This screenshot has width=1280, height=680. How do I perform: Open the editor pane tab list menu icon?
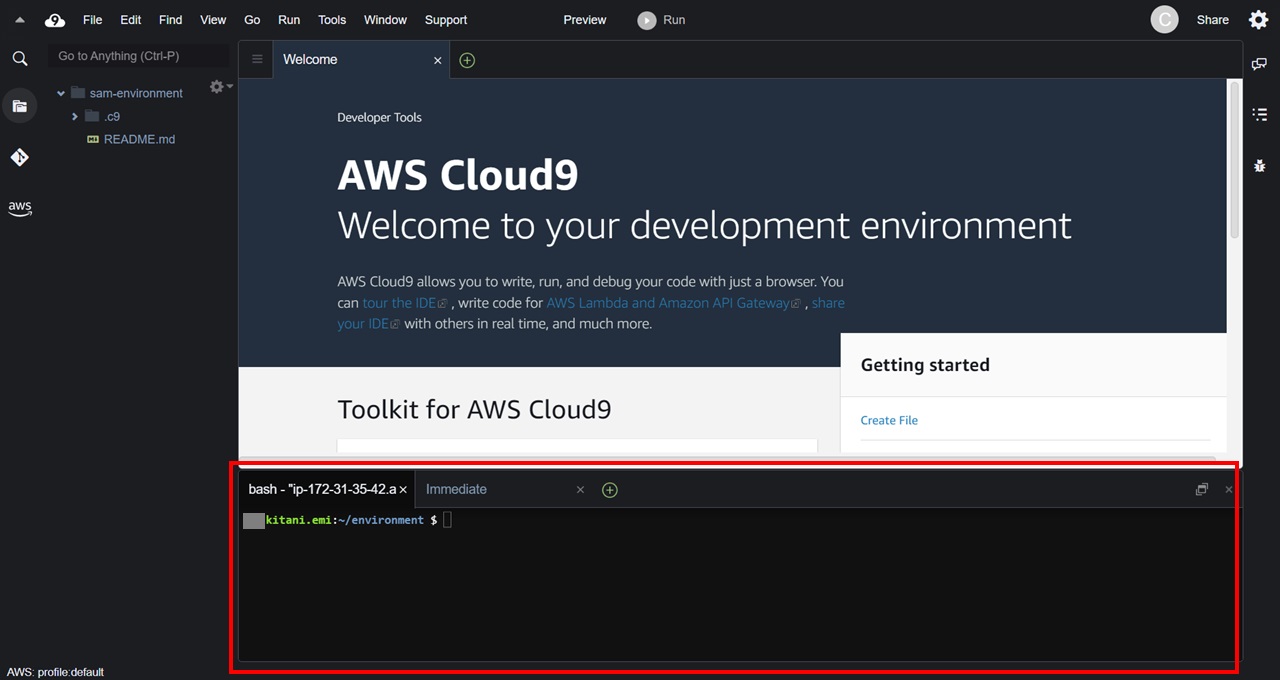(257, 59)
